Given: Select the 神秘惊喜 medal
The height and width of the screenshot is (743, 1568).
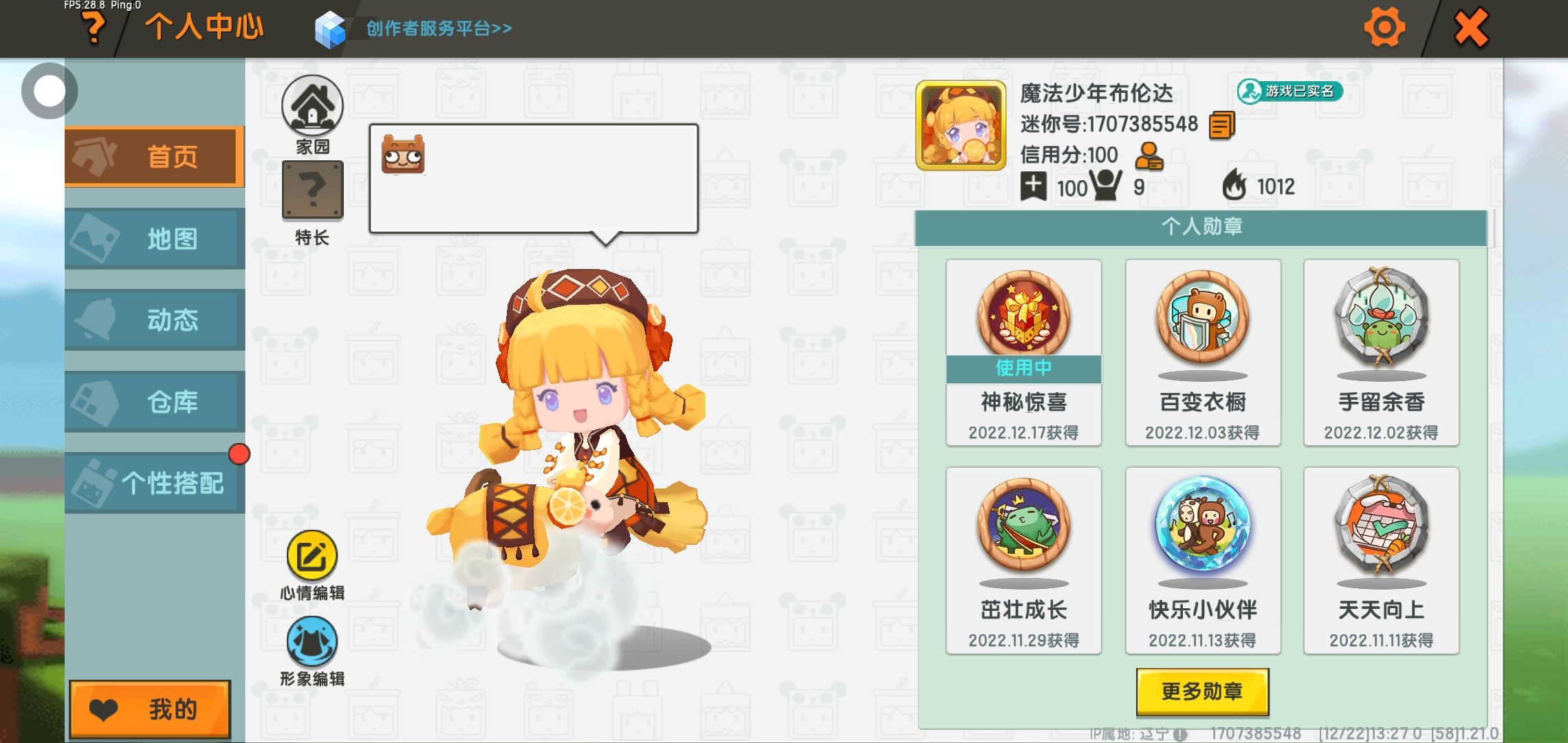Looking at the screenshot, I should (x=1023, y=352).
